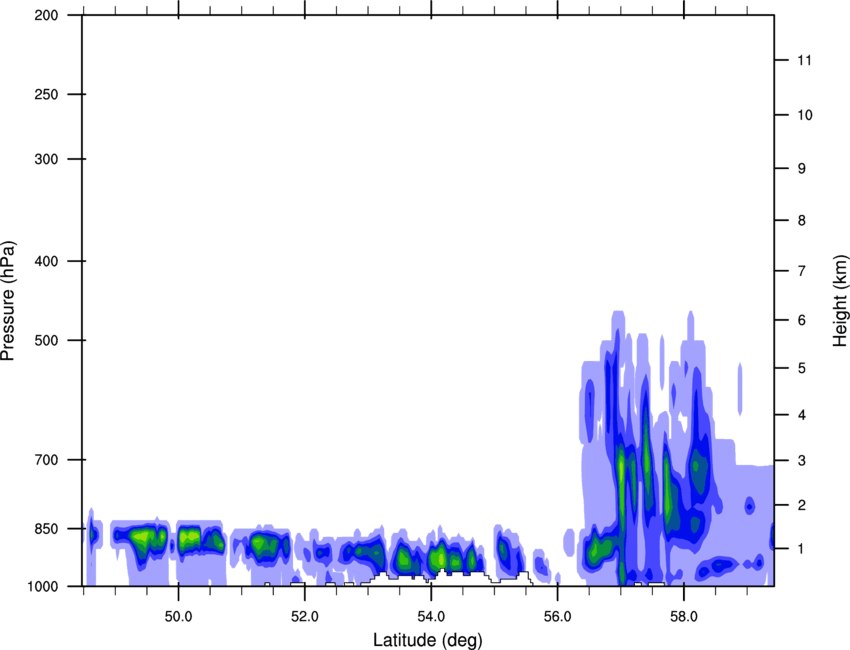
Task: Pick the 7 km height label
Action: [x=801, y=270]
